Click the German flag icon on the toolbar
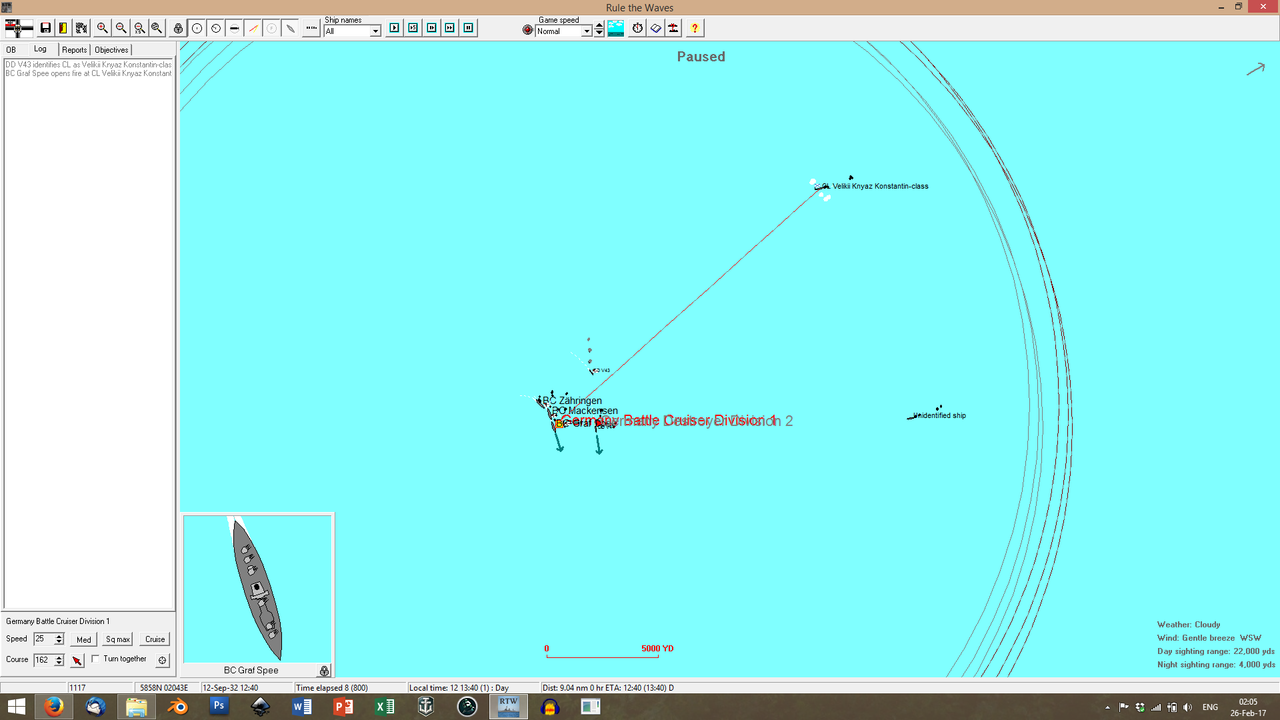1280x720 pixels. 18,28
